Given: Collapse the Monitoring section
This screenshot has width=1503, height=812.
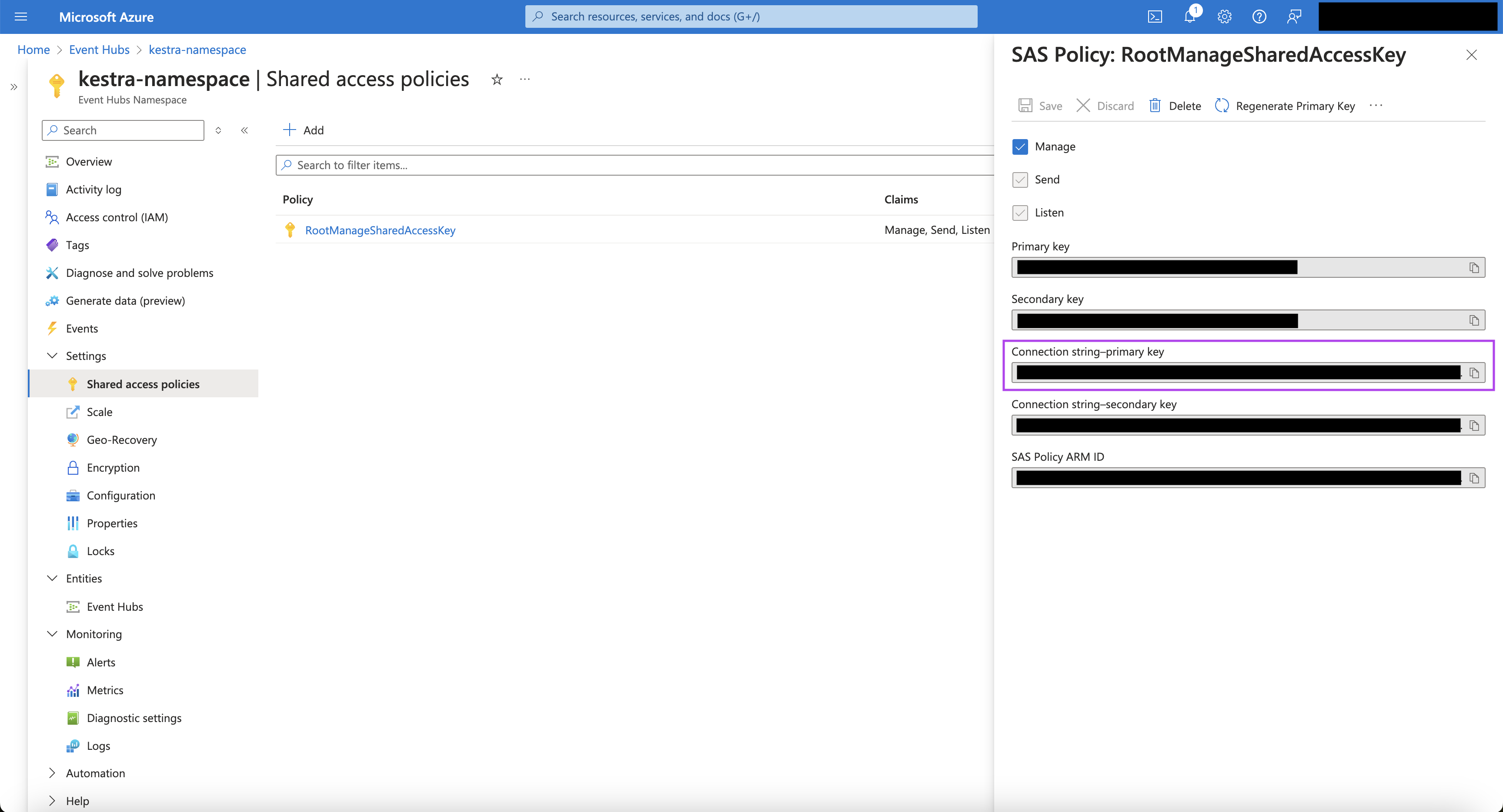Looking at the screenshot, I should click(x=52, y=634).
